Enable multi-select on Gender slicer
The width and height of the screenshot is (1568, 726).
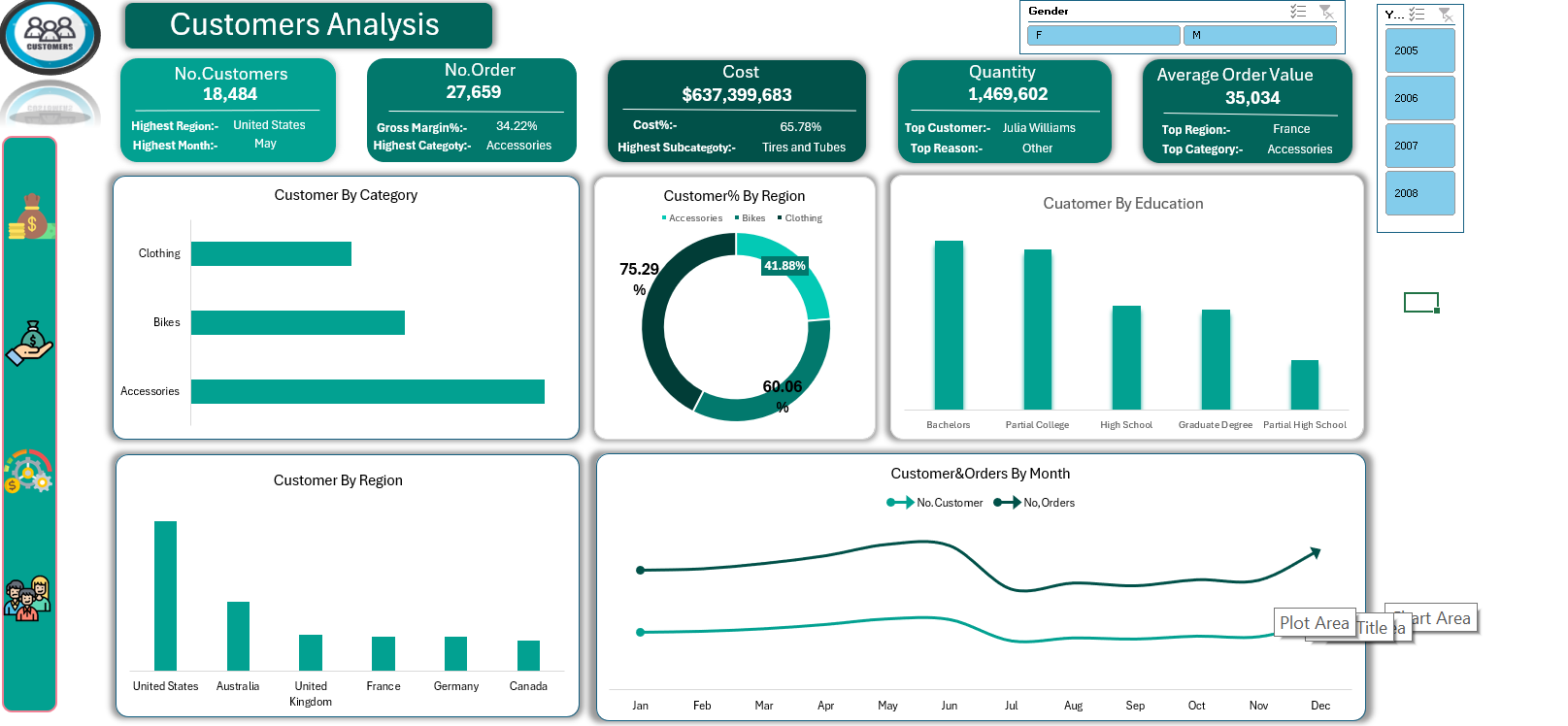(x=1298, y=12)
